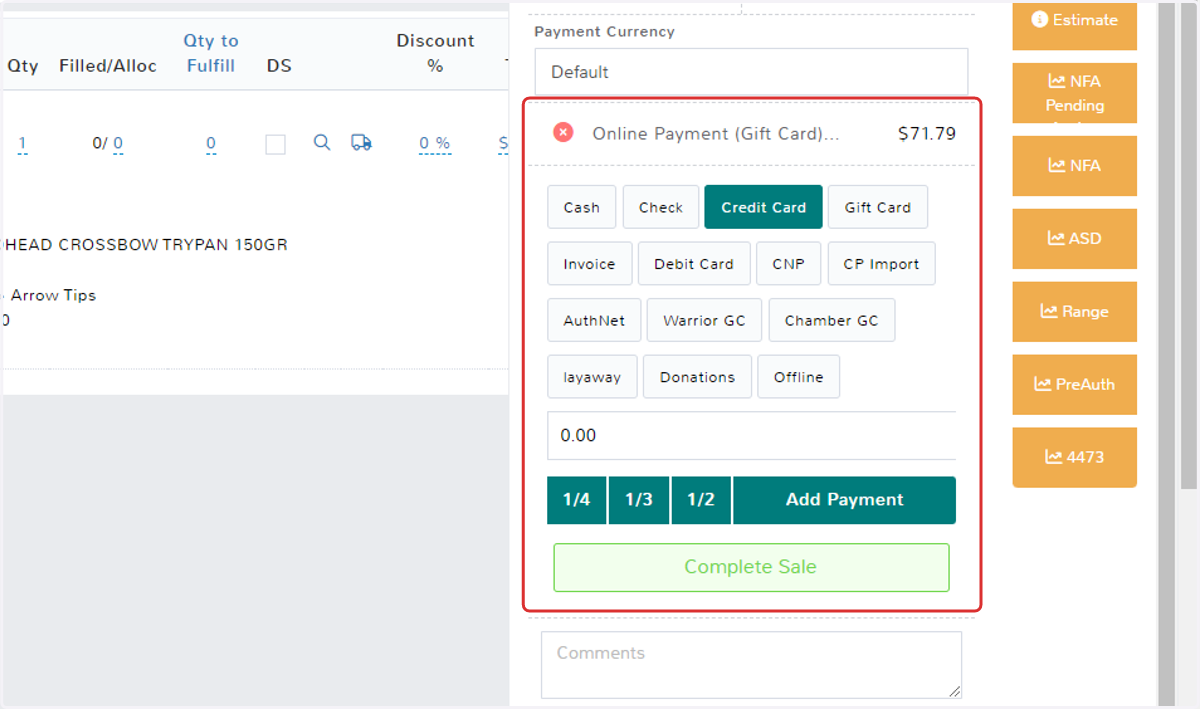Pick the CP Import payment option

881,264
